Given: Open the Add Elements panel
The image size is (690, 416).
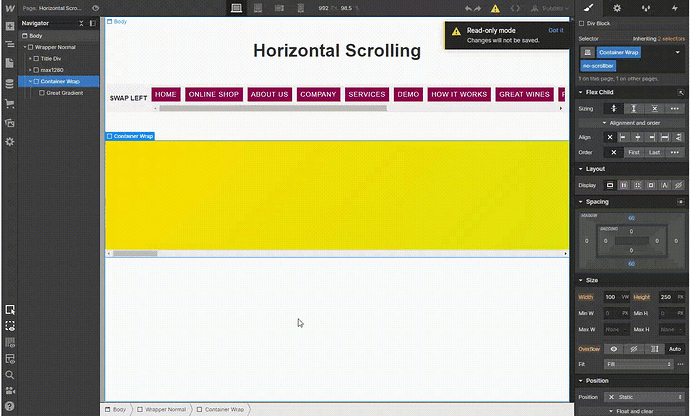Looking at the screenshot, I should (10, 26).
